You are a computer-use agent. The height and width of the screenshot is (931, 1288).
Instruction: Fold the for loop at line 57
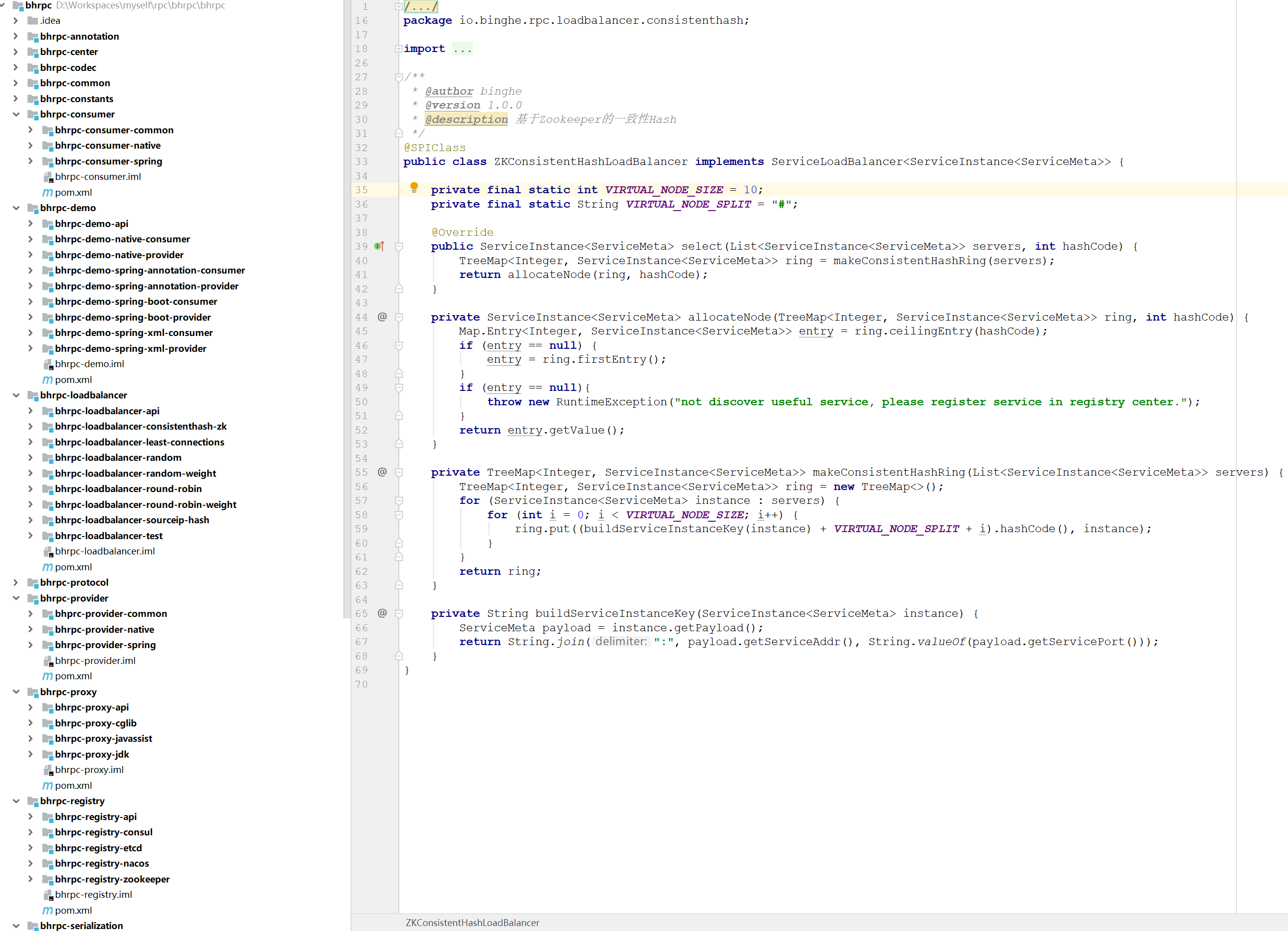click(399, 500)
